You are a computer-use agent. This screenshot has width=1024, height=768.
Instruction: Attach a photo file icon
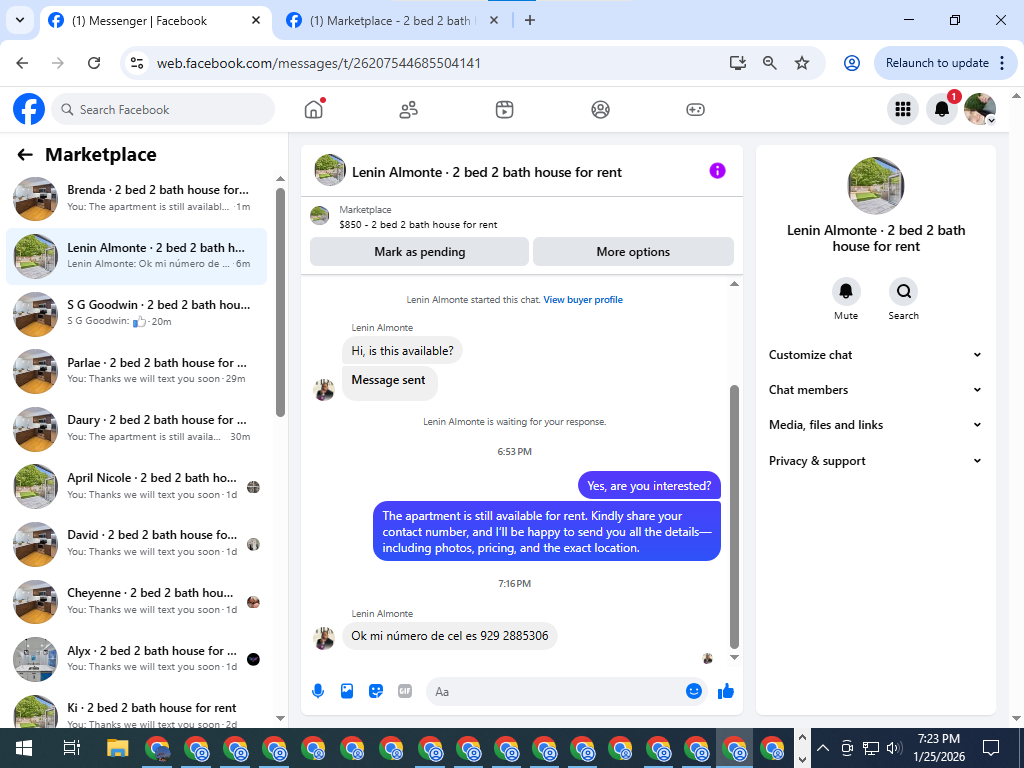tap(347, 691)
